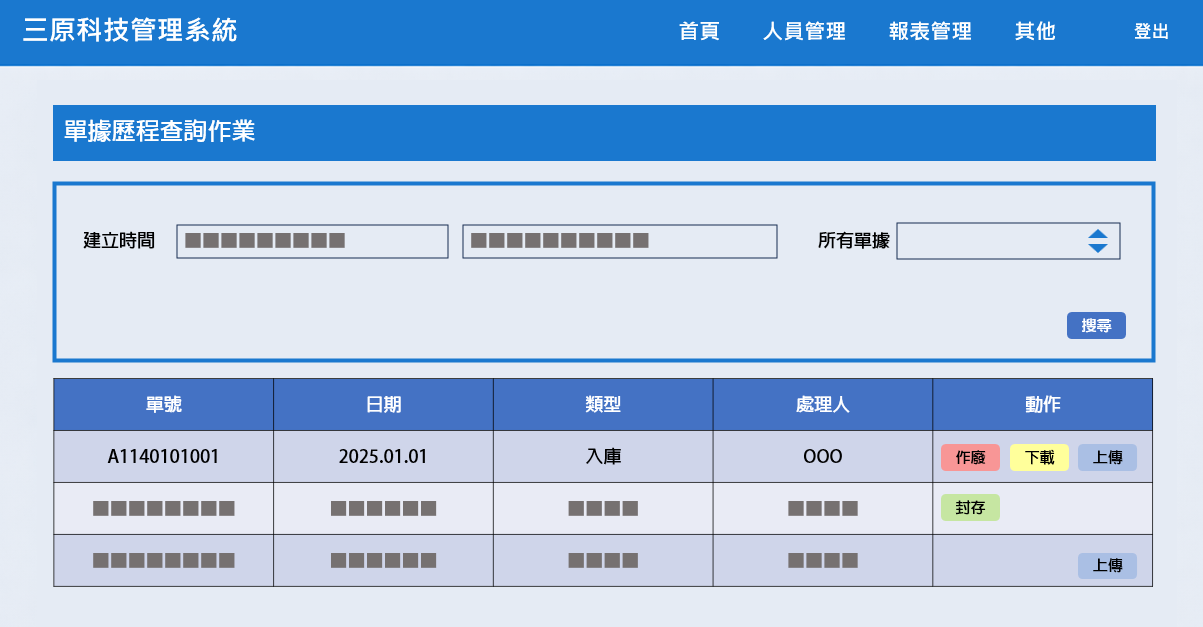Click the 作廢 action button

pyautogui.click(x=968, y=457)
